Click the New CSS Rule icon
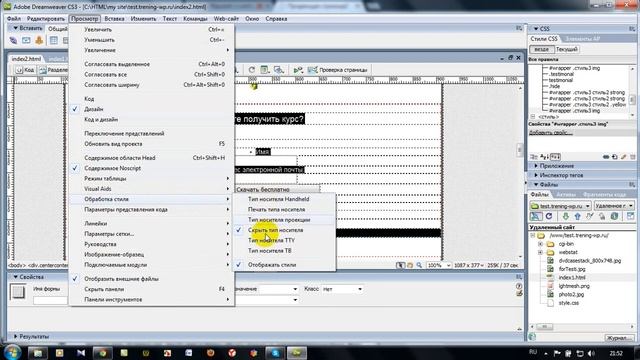The image size is (640, 360). pos(615,157)
